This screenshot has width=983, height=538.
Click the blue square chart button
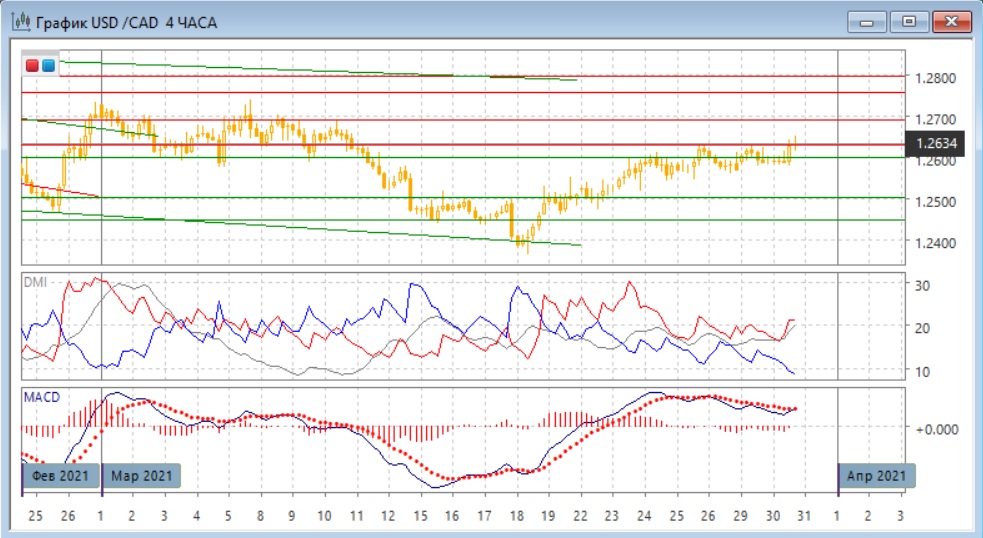[48, 66]
